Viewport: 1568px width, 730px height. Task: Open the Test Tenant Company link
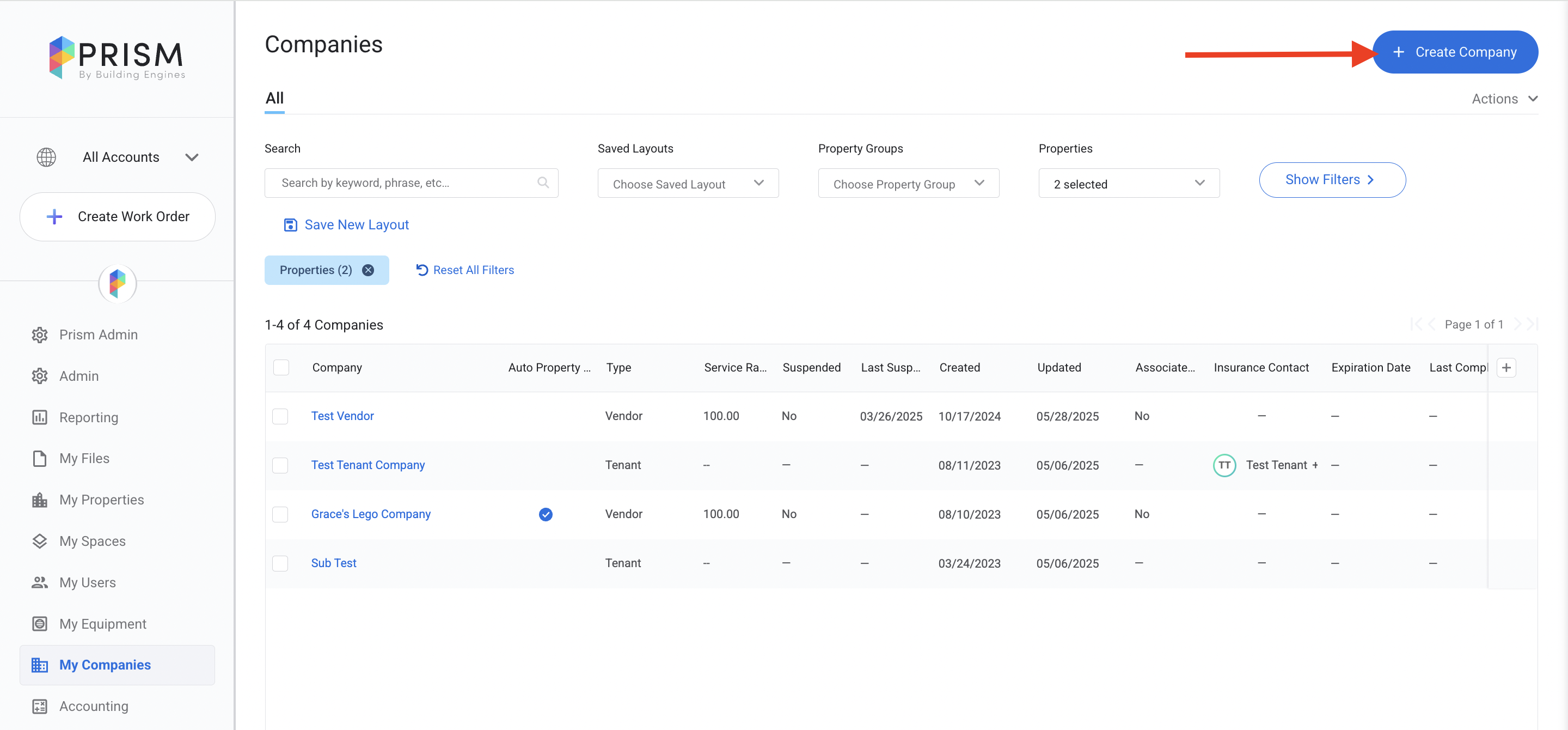tap(367, 465)
